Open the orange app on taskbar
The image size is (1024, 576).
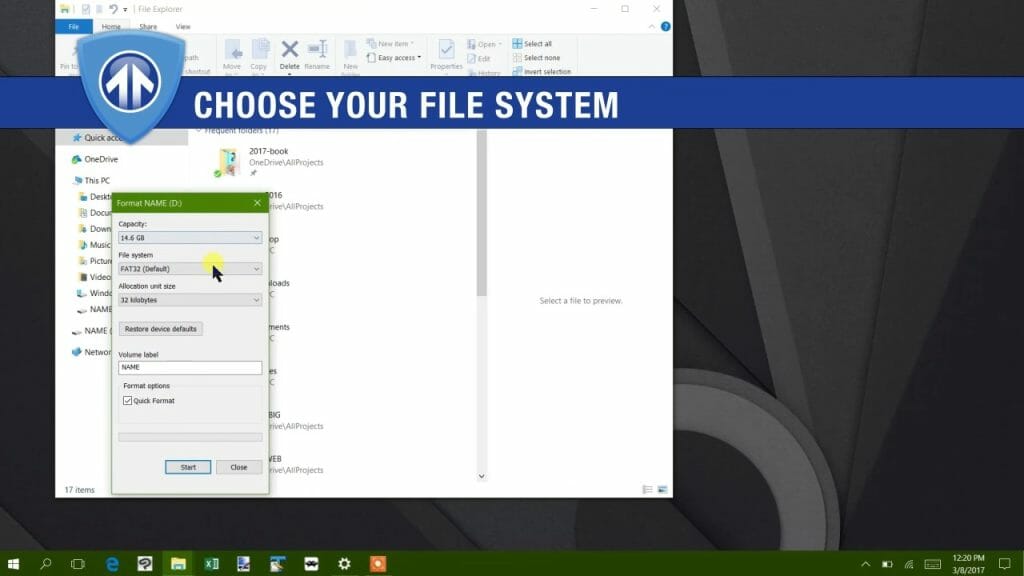coord(377,564)
